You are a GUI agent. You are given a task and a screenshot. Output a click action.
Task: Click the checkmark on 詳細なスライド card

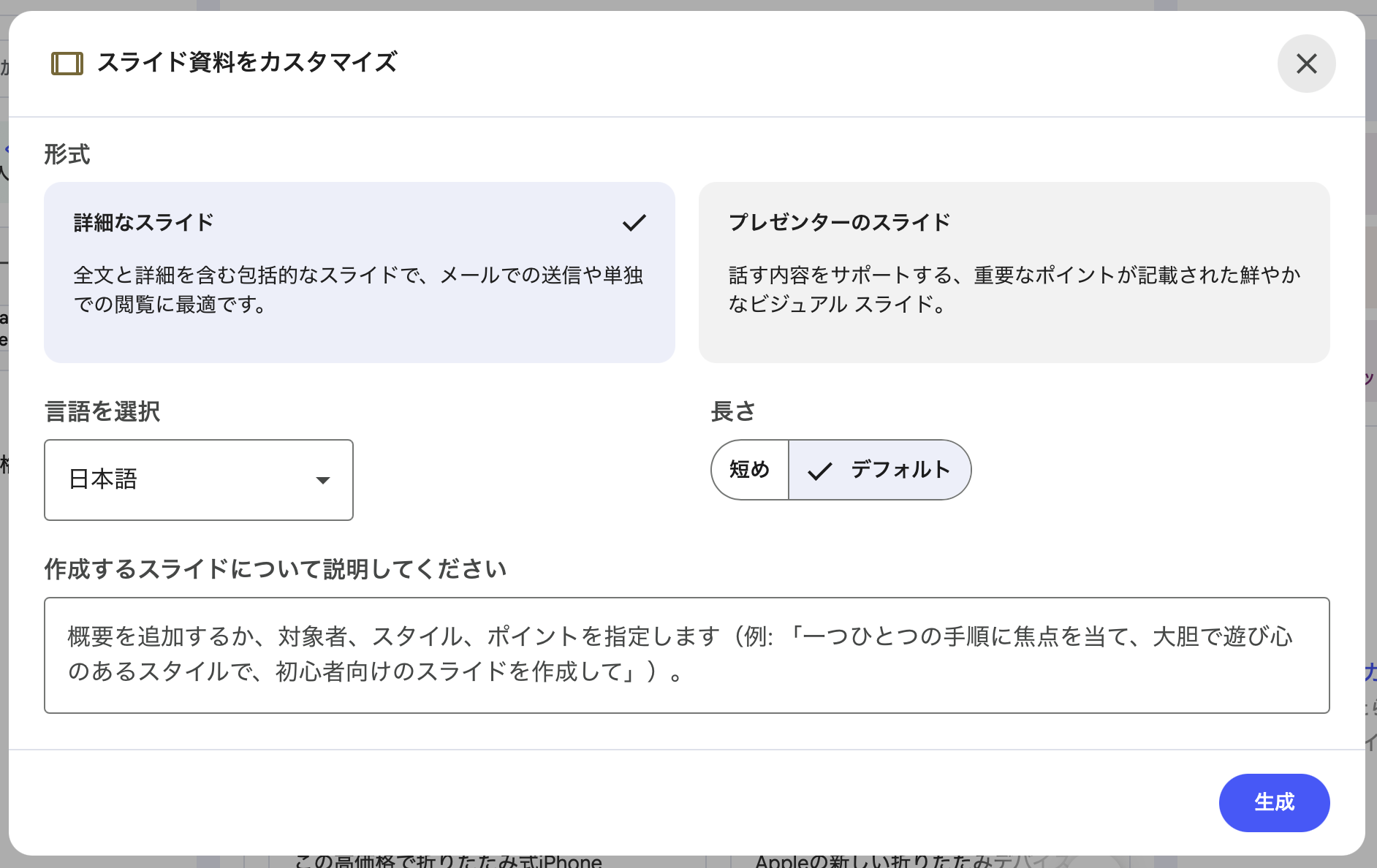click(x=634, y=223)
